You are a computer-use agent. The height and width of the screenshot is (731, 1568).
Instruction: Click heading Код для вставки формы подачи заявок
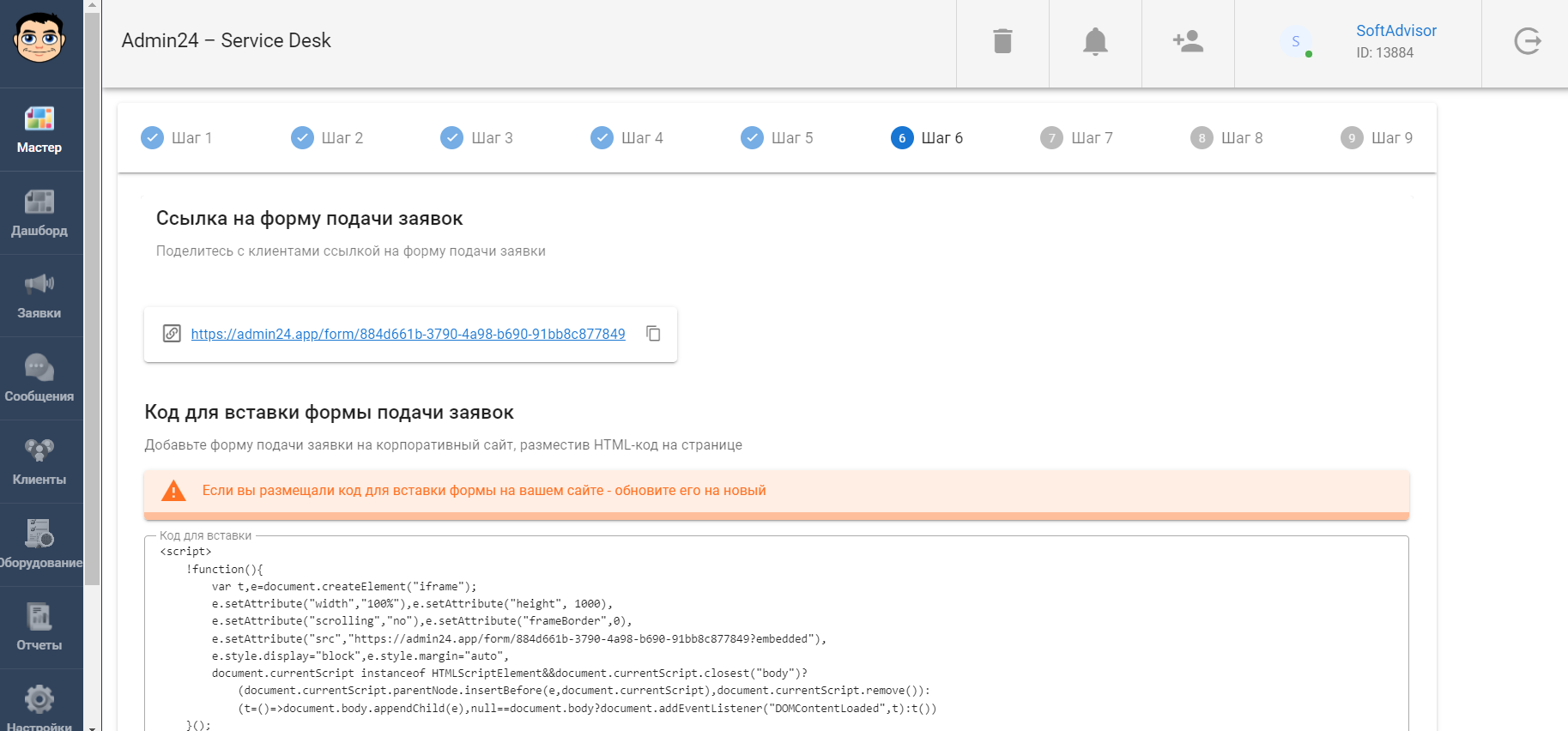coord(330,413)
